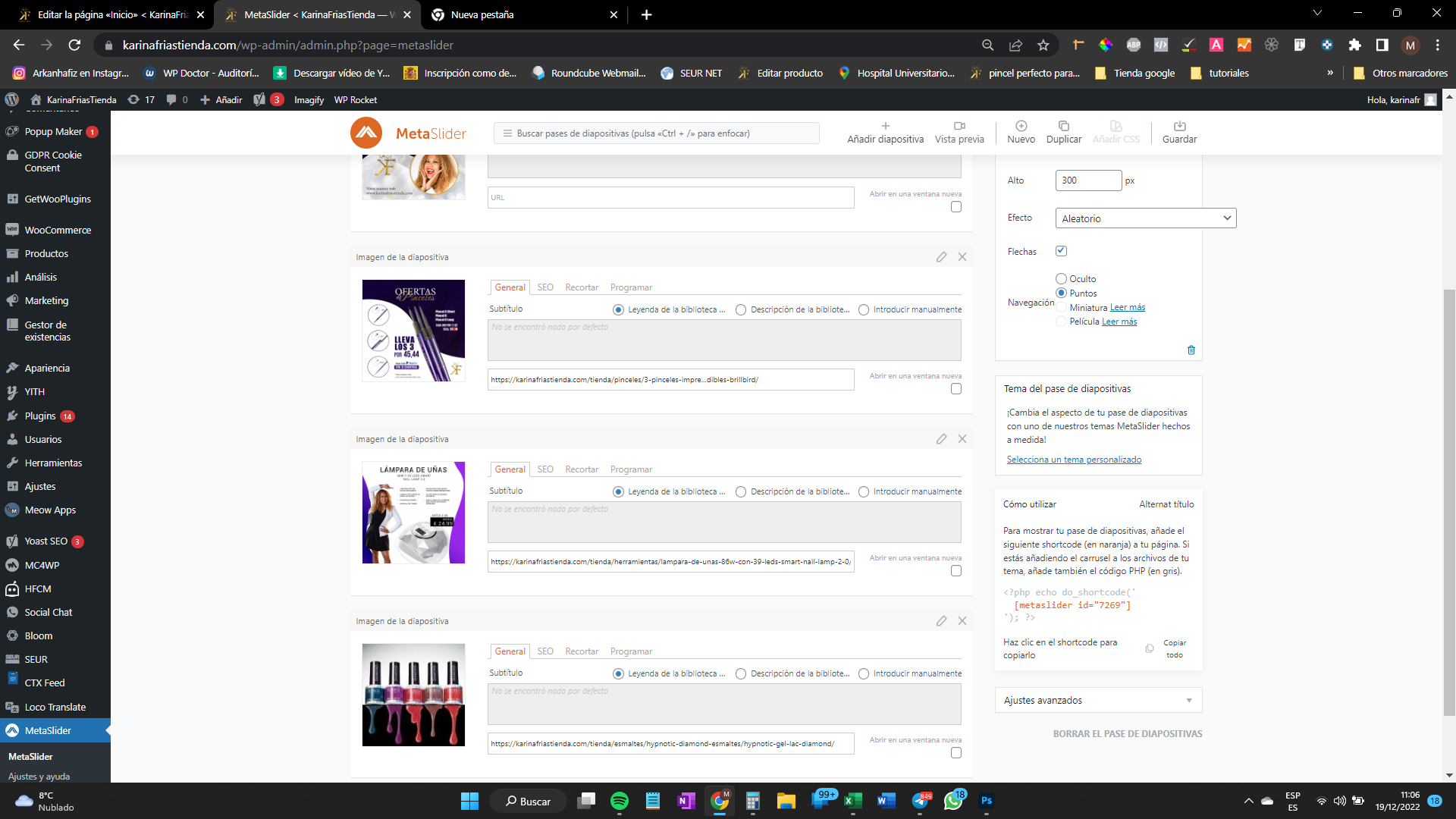Edit the nail polish slide pencil icon
This screenshot has width=1456, height=819.
click(941, 621)
